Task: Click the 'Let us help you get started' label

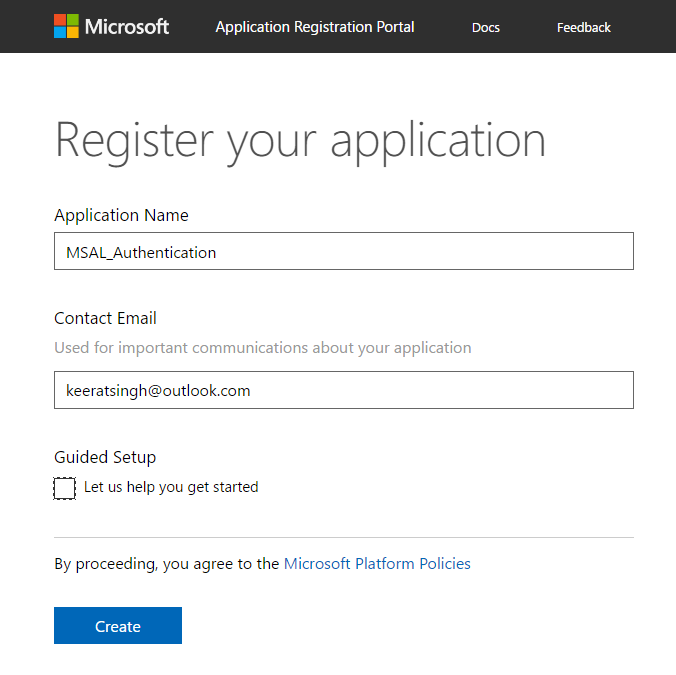Action: point(171,487)
